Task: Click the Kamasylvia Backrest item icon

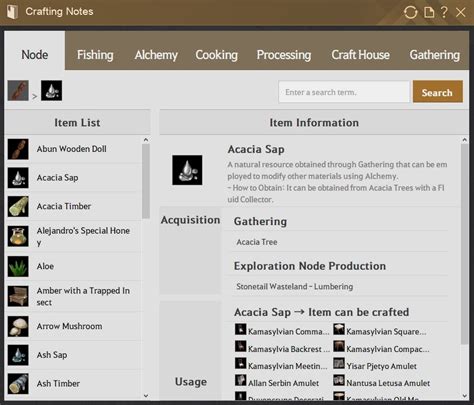Action: [240, 346]
